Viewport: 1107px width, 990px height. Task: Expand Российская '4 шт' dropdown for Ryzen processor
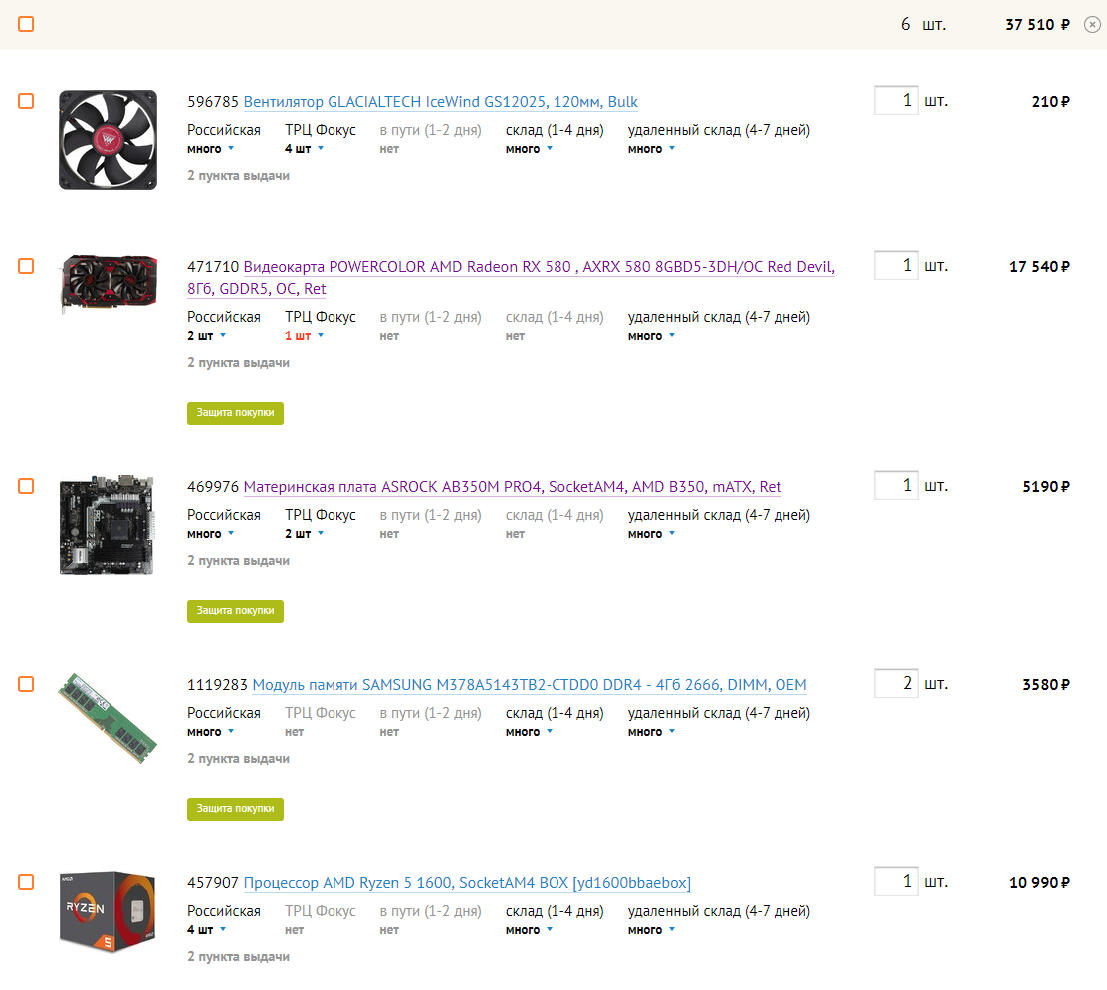tap(206, 930)
